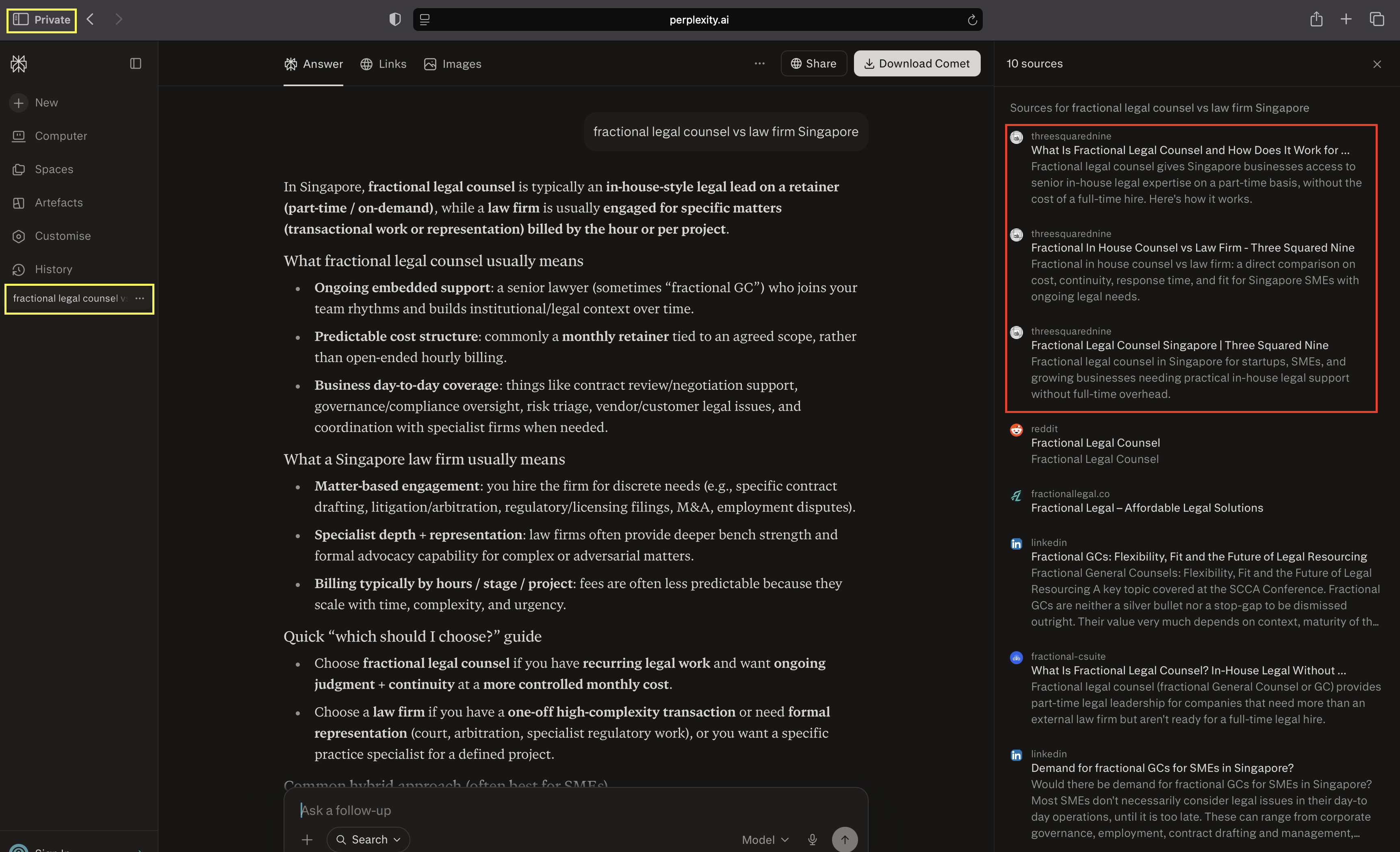Click heading 'Quick “which should I choose?” guide'

point(412,637)
